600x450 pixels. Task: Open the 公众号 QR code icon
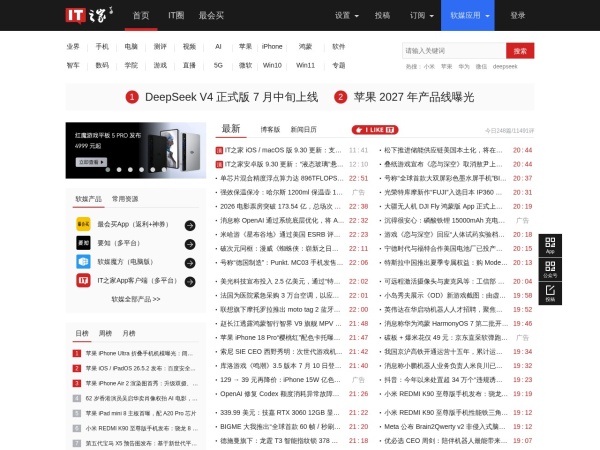[550, 269]
